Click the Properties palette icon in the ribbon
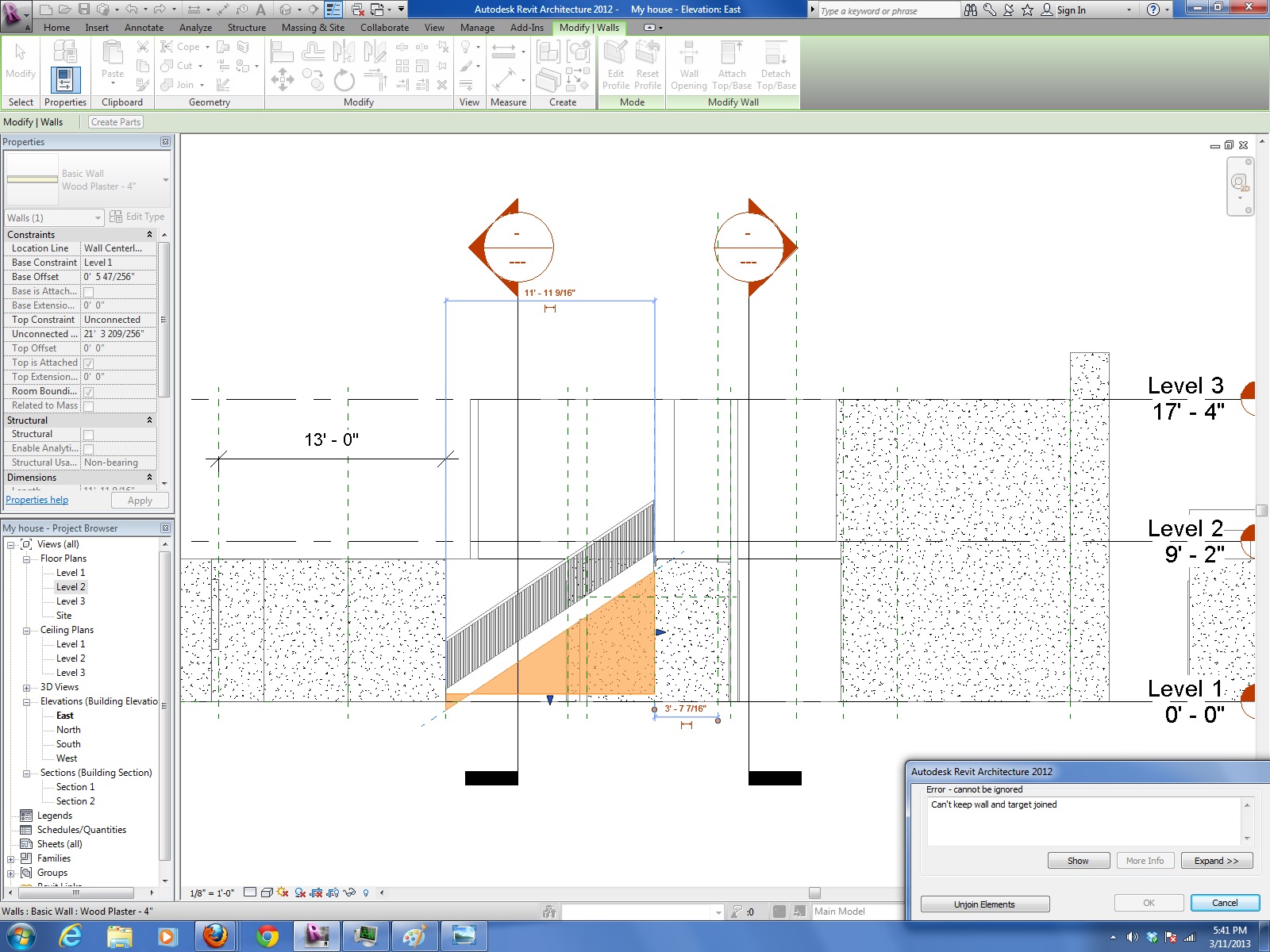 [65, 79]
